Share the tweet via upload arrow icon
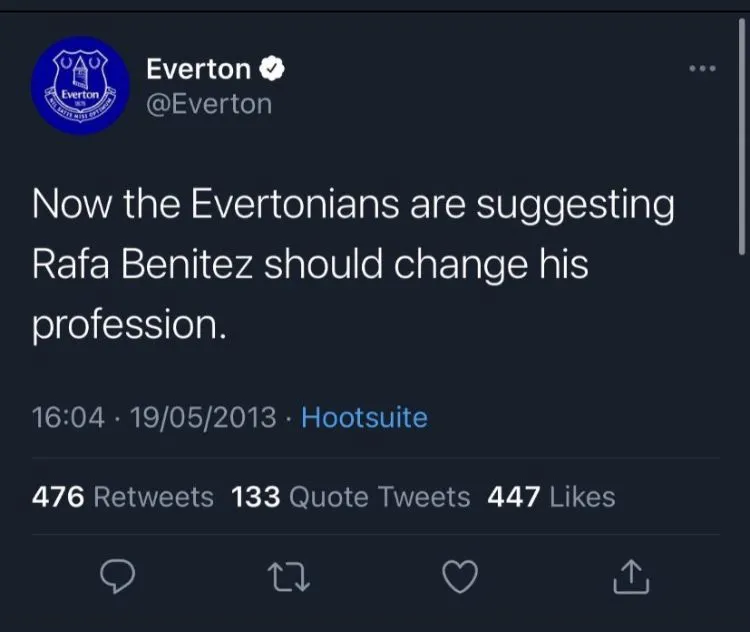 (x=631, y=576)
